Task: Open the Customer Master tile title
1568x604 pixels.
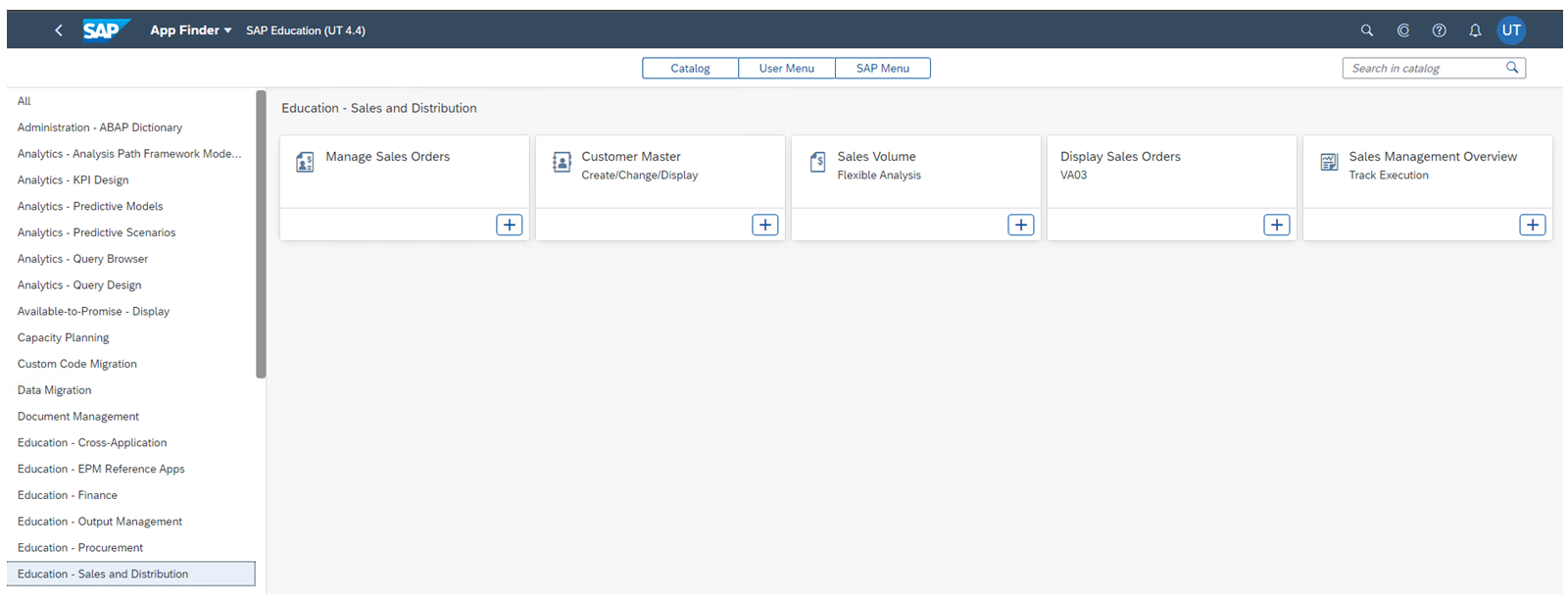Action: pos(631,157)
